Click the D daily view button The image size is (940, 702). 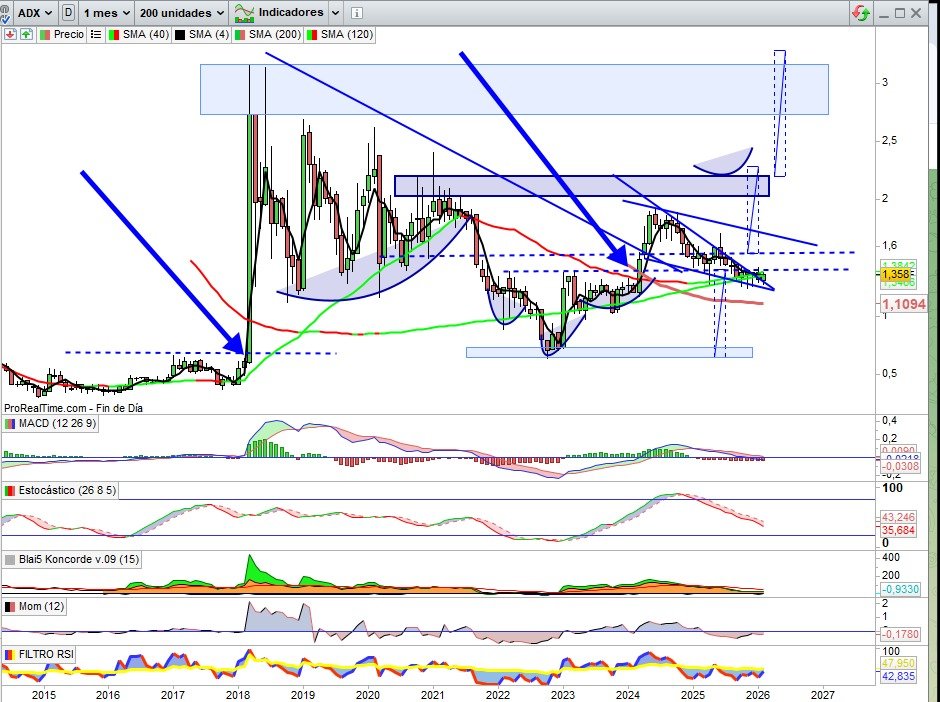(68, 13)
